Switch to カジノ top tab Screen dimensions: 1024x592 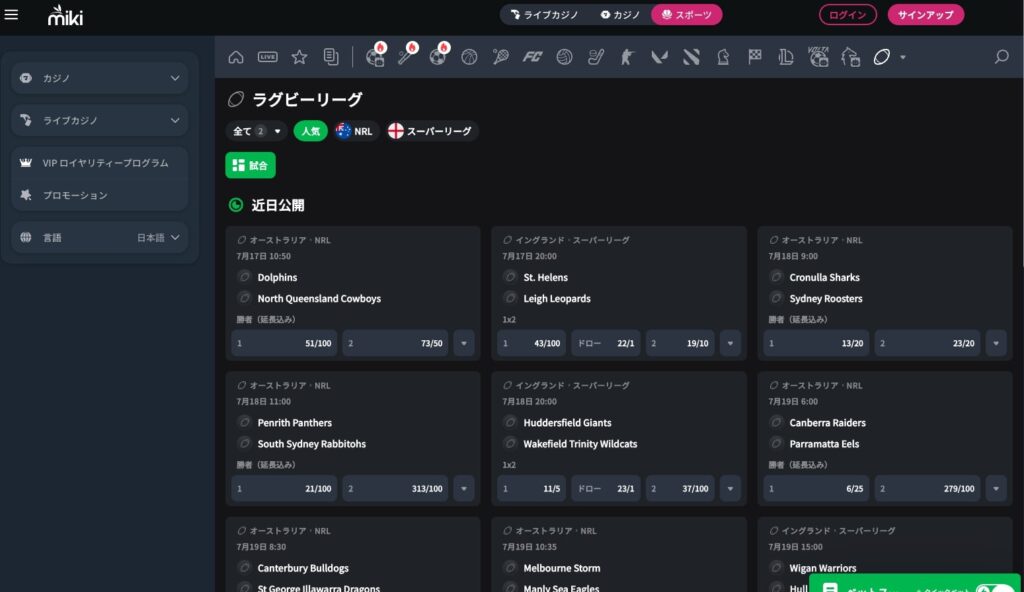click(620, 14)
